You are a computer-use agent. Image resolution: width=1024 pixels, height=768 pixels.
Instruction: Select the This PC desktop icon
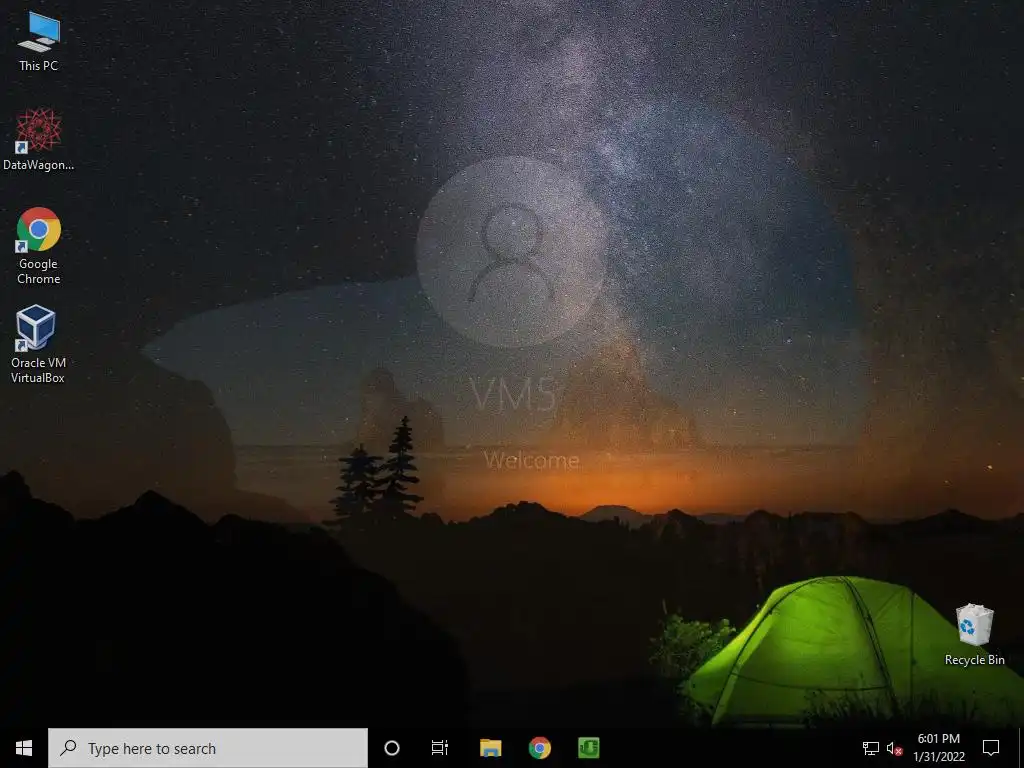pos(39,42)
